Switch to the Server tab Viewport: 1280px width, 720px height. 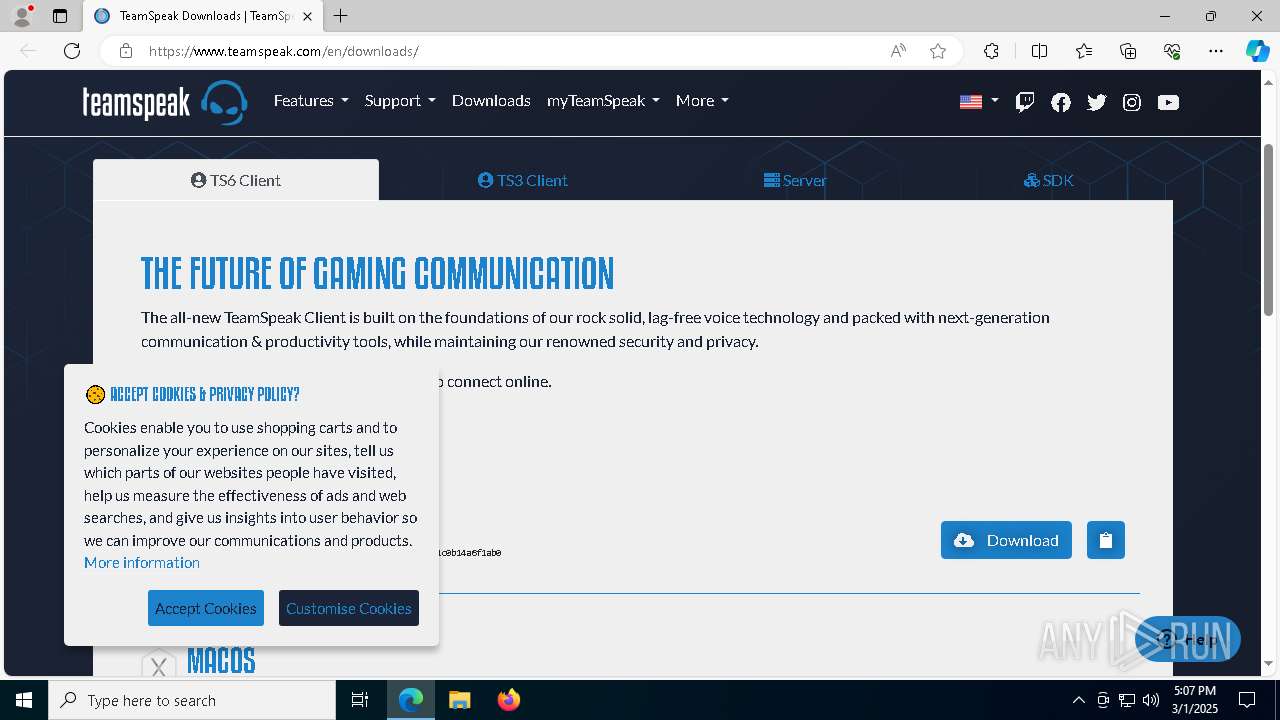[x=795, y=180]
